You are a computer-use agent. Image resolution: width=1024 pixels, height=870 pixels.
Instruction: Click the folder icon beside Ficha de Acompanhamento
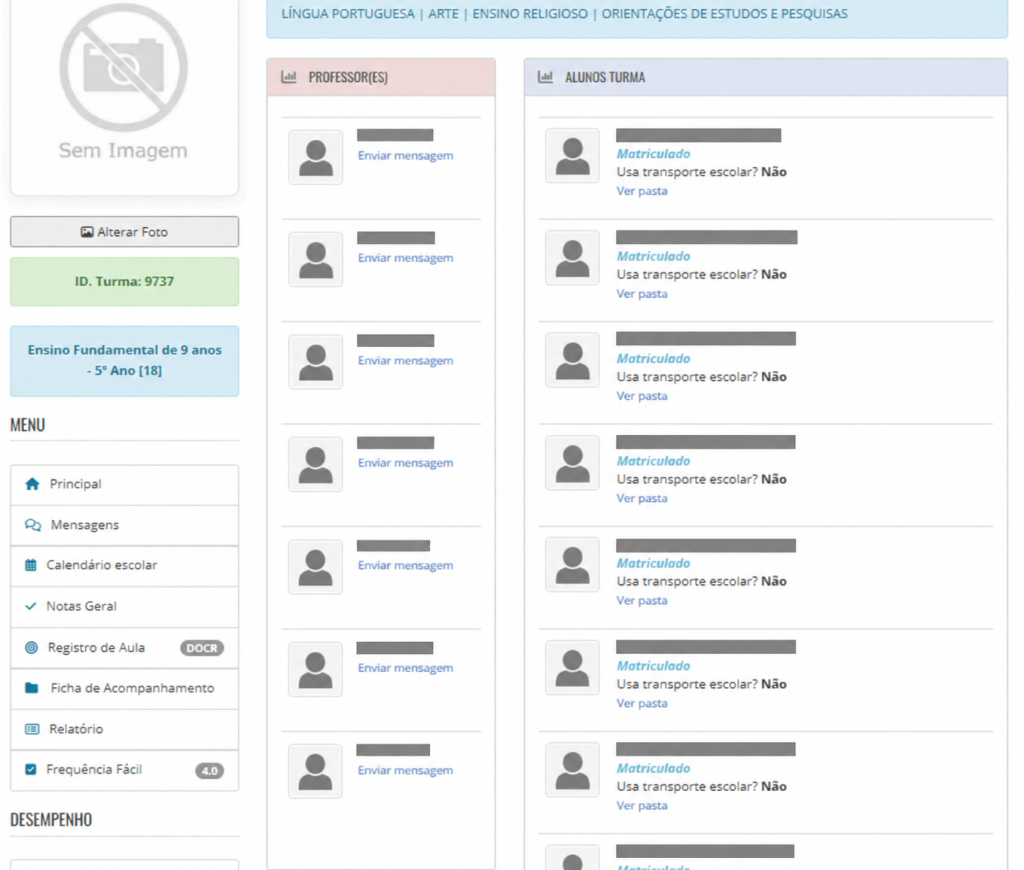pyautogui.click(x=31, y=688)
